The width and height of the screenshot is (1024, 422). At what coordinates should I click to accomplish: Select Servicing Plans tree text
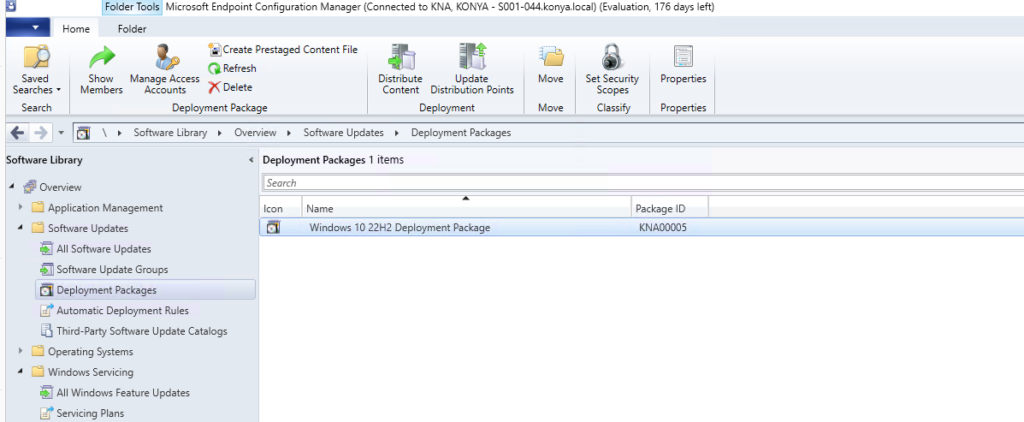(x=90, y=414)
